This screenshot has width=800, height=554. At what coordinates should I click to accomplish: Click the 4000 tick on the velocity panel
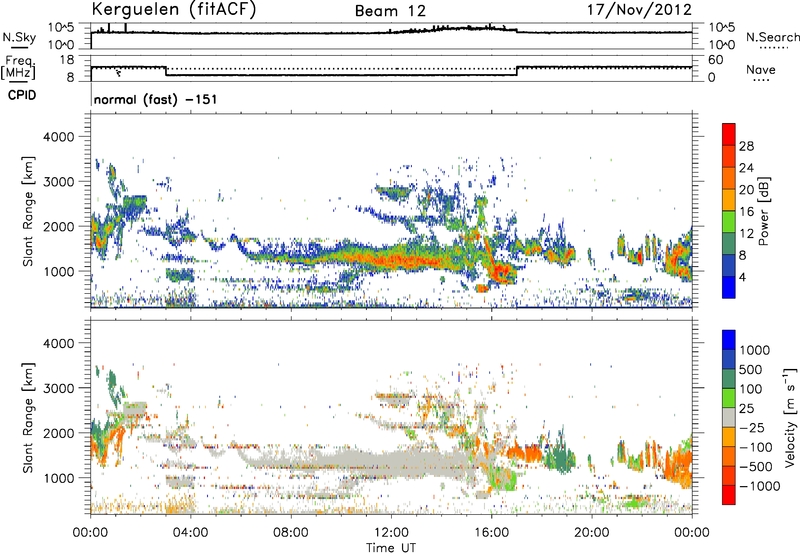pyautogui.click(x=58, y=343)
